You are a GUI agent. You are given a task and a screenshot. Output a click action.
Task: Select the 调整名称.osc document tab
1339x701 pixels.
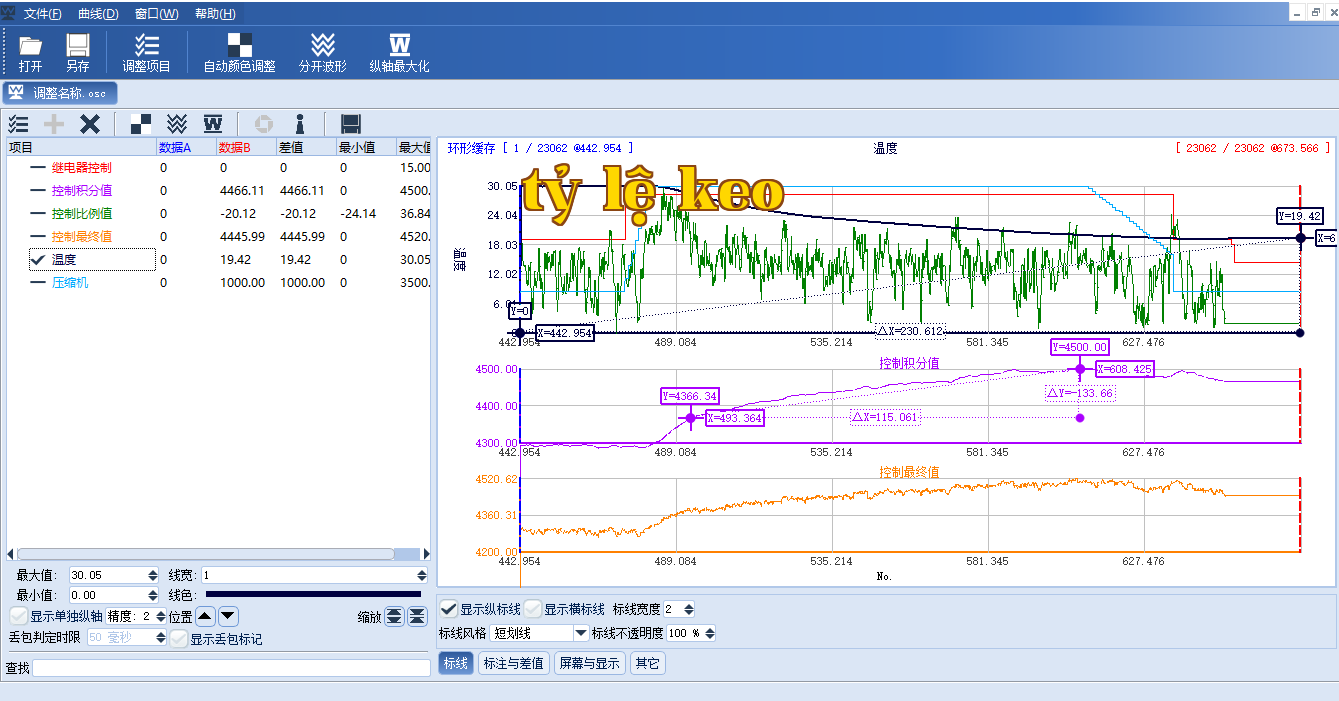(x=61, y=93)
